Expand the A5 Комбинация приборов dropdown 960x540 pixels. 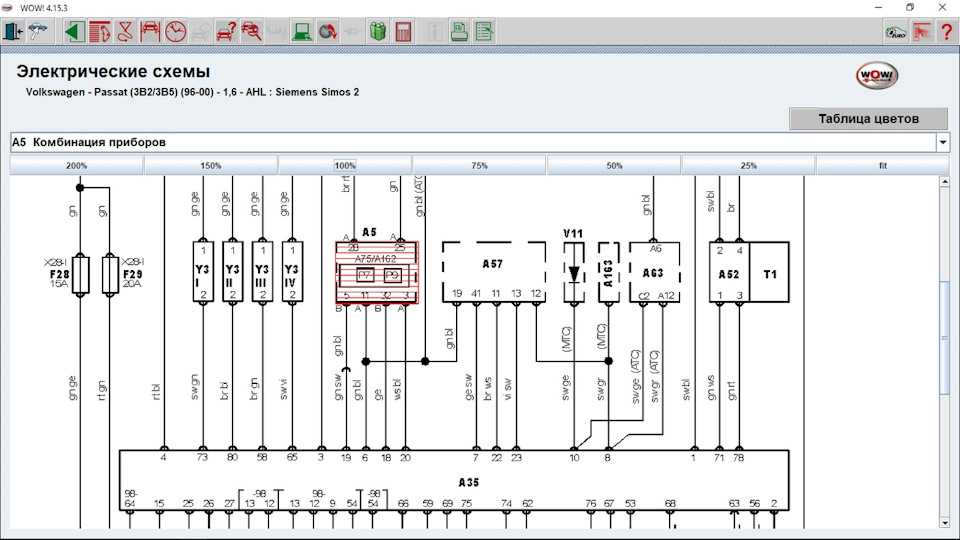click(943, 142)
